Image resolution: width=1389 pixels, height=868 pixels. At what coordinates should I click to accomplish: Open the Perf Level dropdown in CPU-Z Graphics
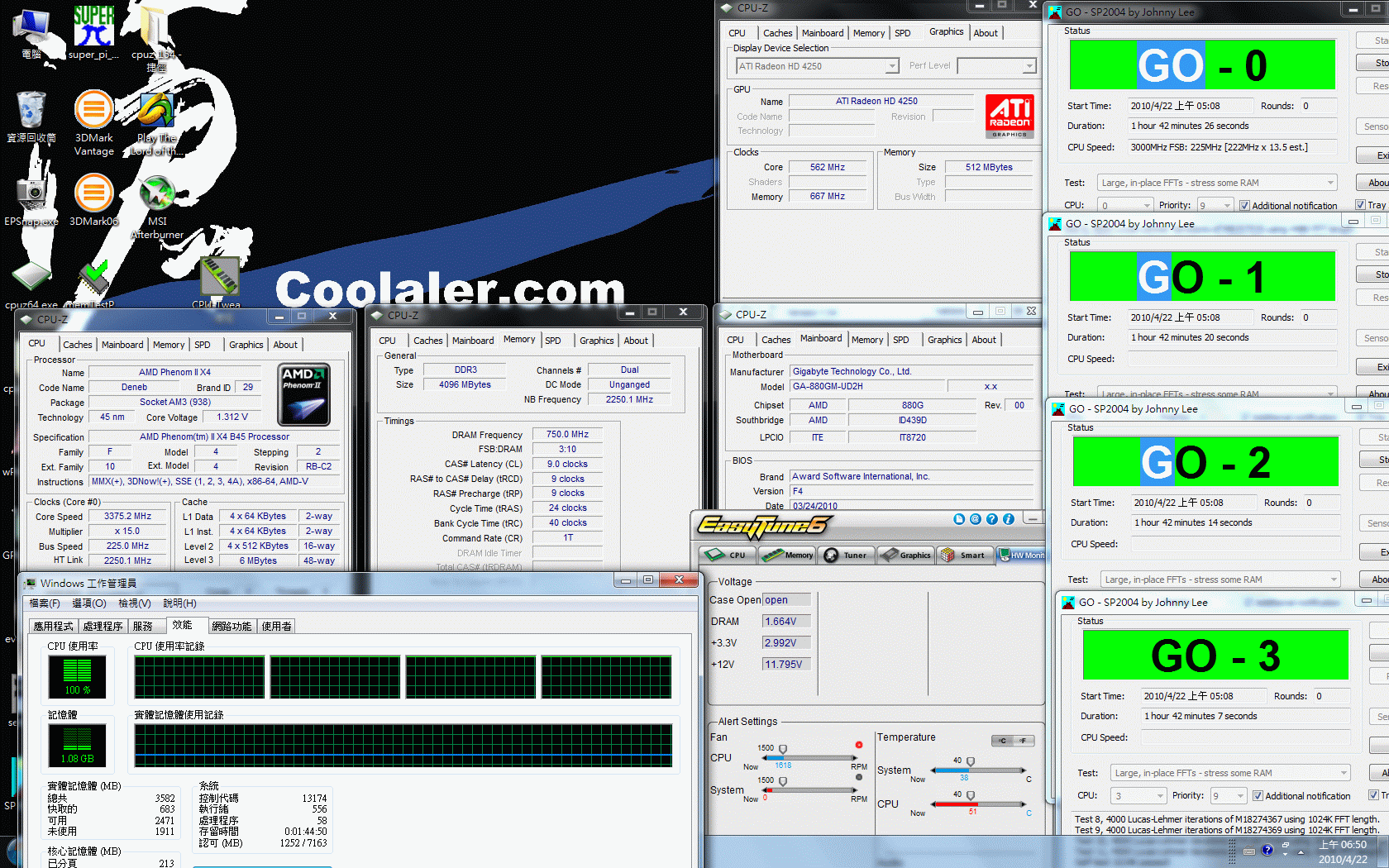pyautogui.click(x=996, y=66)
